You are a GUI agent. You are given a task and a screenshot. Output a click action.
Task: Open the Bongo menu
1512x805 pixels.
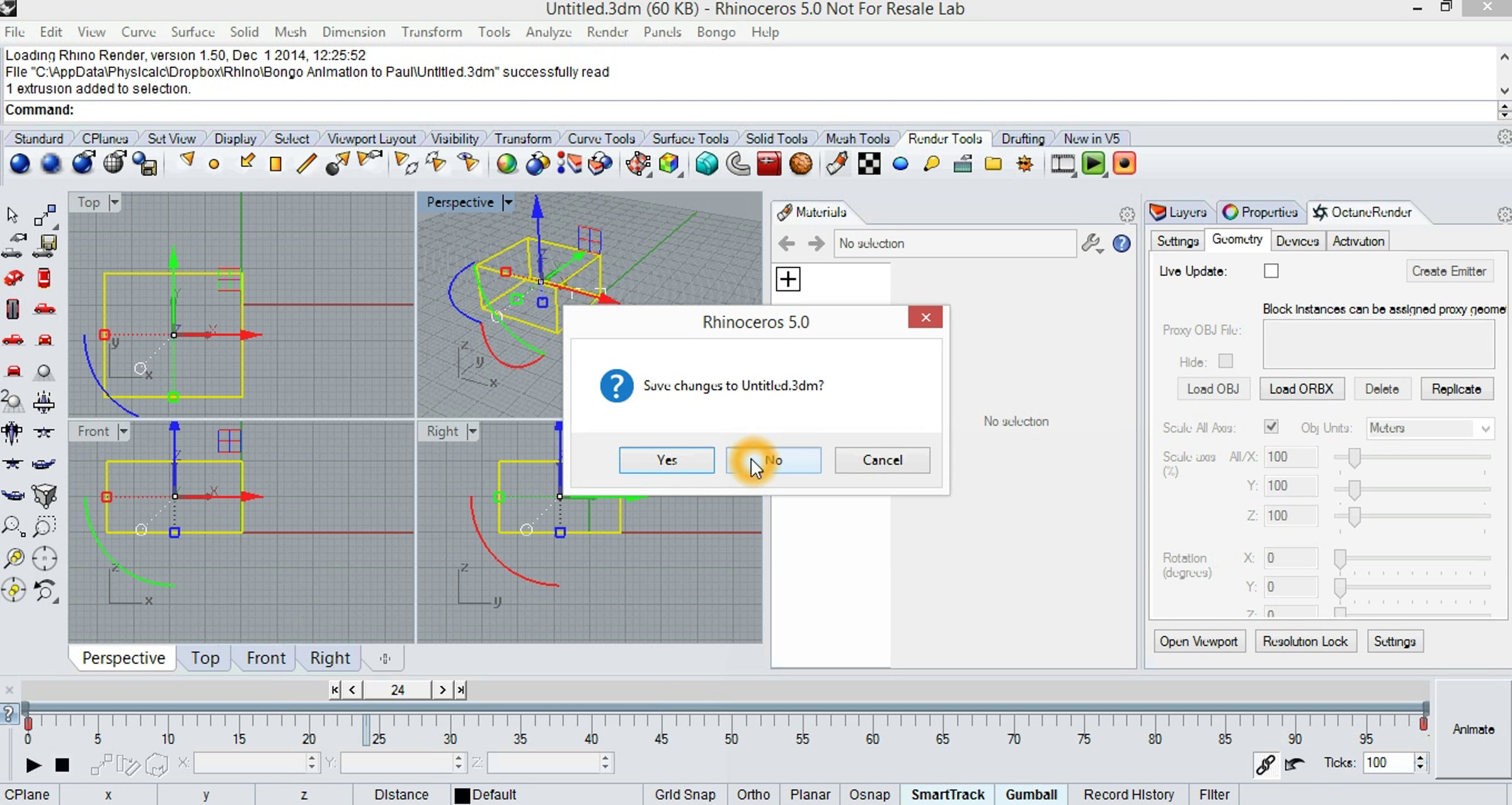[716, 32]
